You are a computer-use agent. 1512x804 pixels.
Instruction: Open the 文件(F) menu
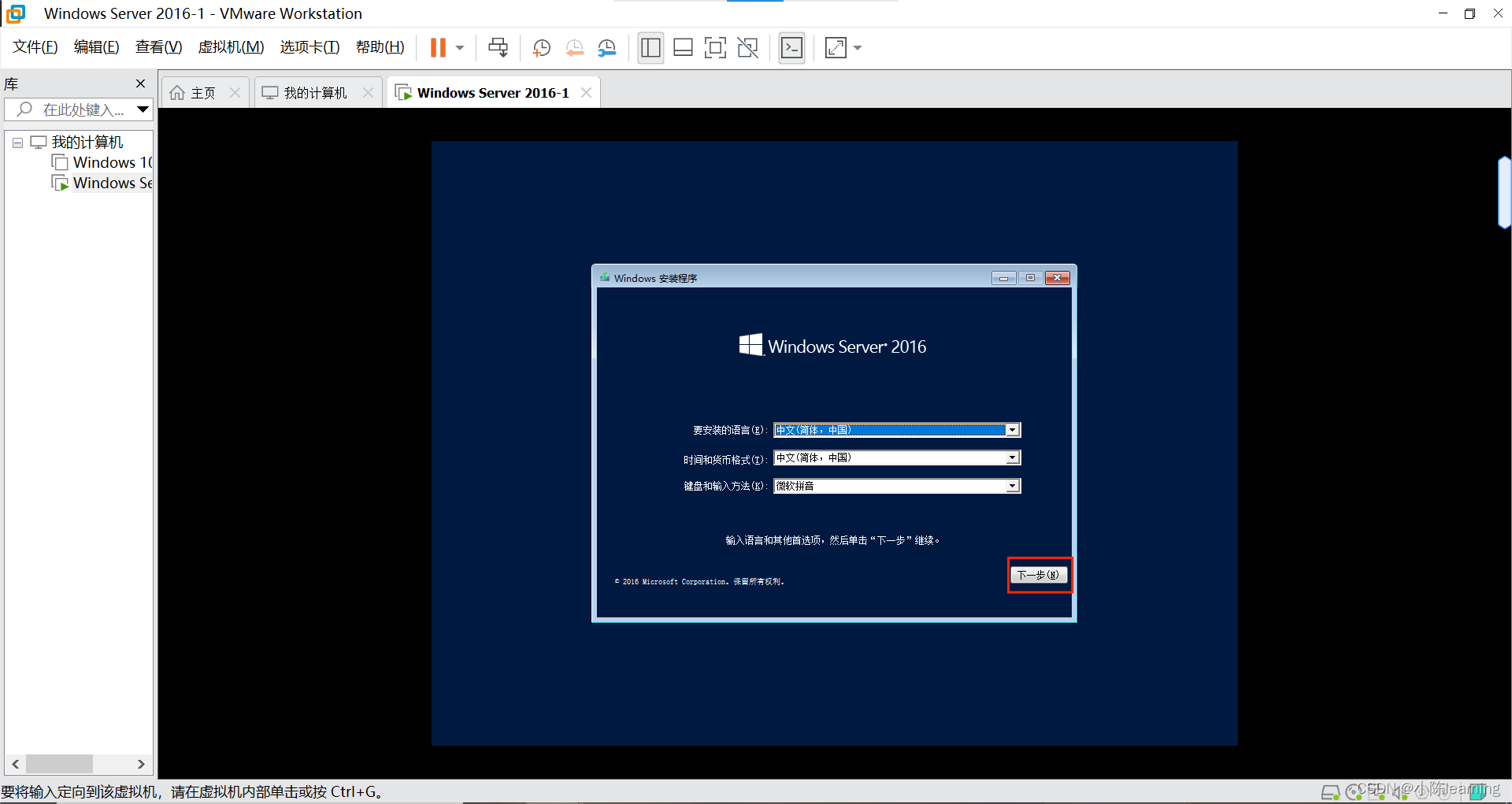click(35, 47)
